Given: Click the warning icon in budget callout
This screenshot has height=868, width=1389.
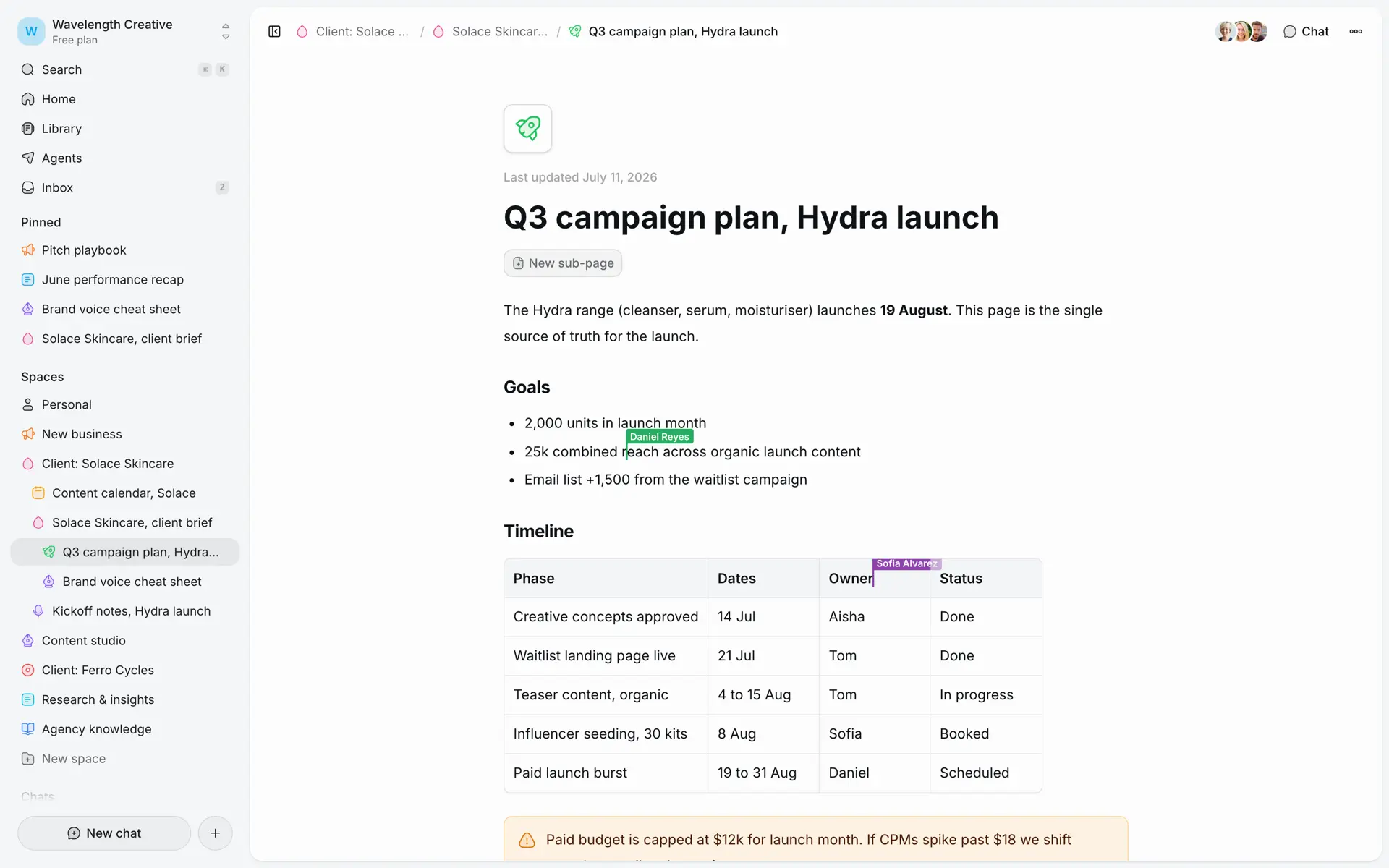Looking at the screenshot, I should point(527,841).
